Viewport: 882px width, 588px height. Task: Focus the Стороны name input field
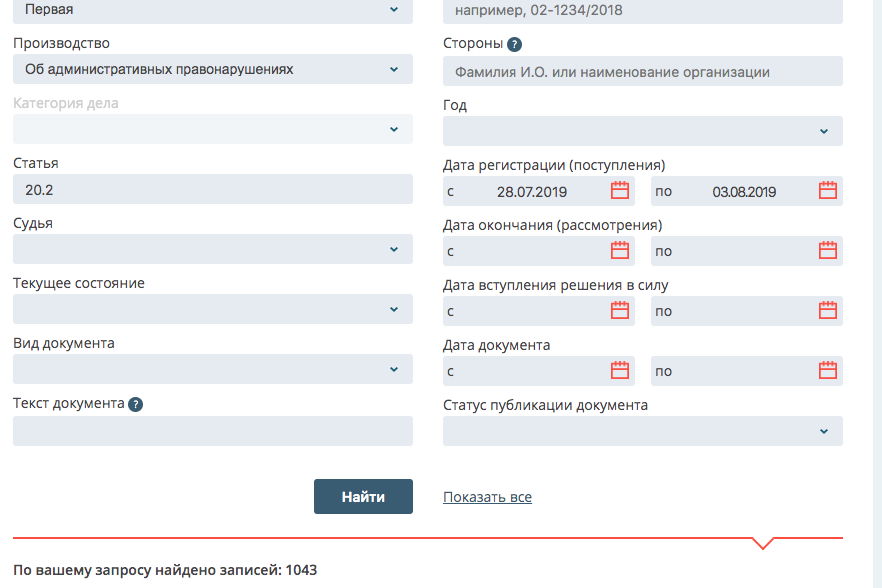coord(642,71)
